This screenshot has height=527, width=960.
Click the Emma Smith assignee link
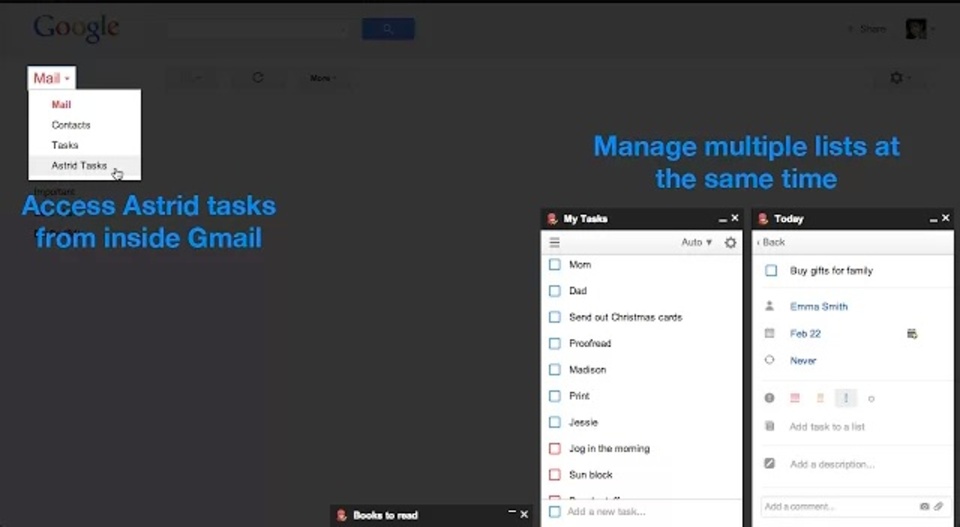click(819, 307)
